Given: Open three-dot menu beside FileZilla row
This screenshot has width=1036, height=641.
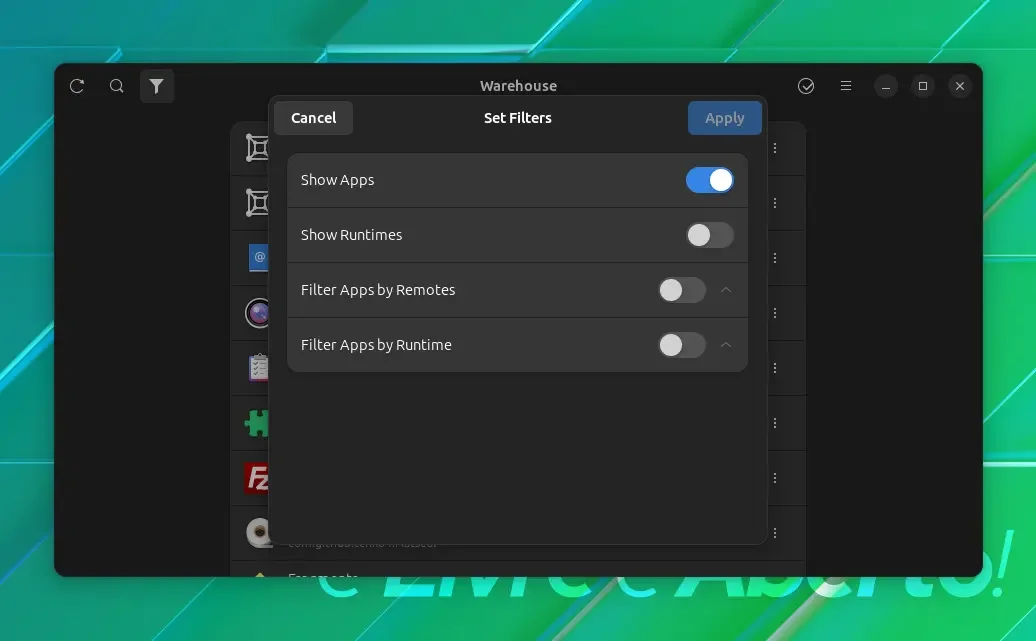Looking at the screenshot, I should point(775,478).
